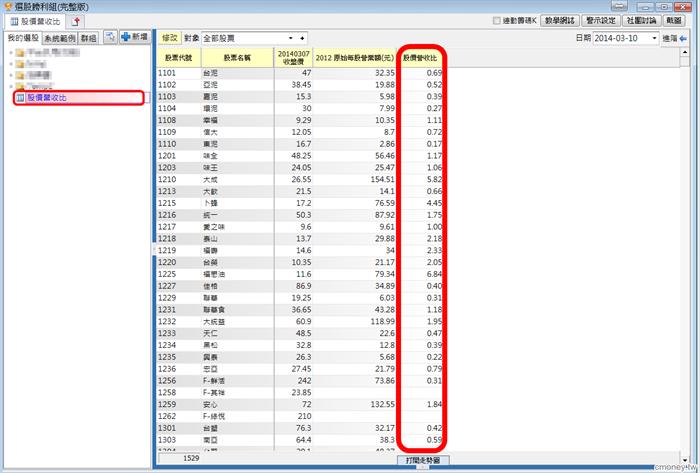The height and width of the screenshot is (473, 700).
Task: Select stock code 1101 row
Action: [300, 73]
